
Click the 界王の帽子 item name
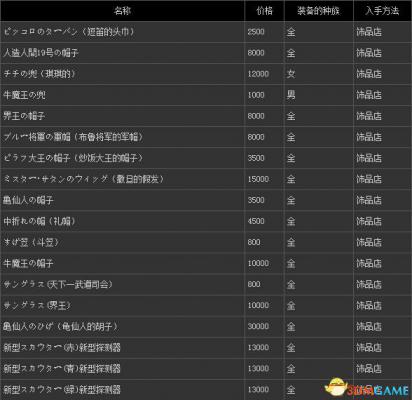24,116
